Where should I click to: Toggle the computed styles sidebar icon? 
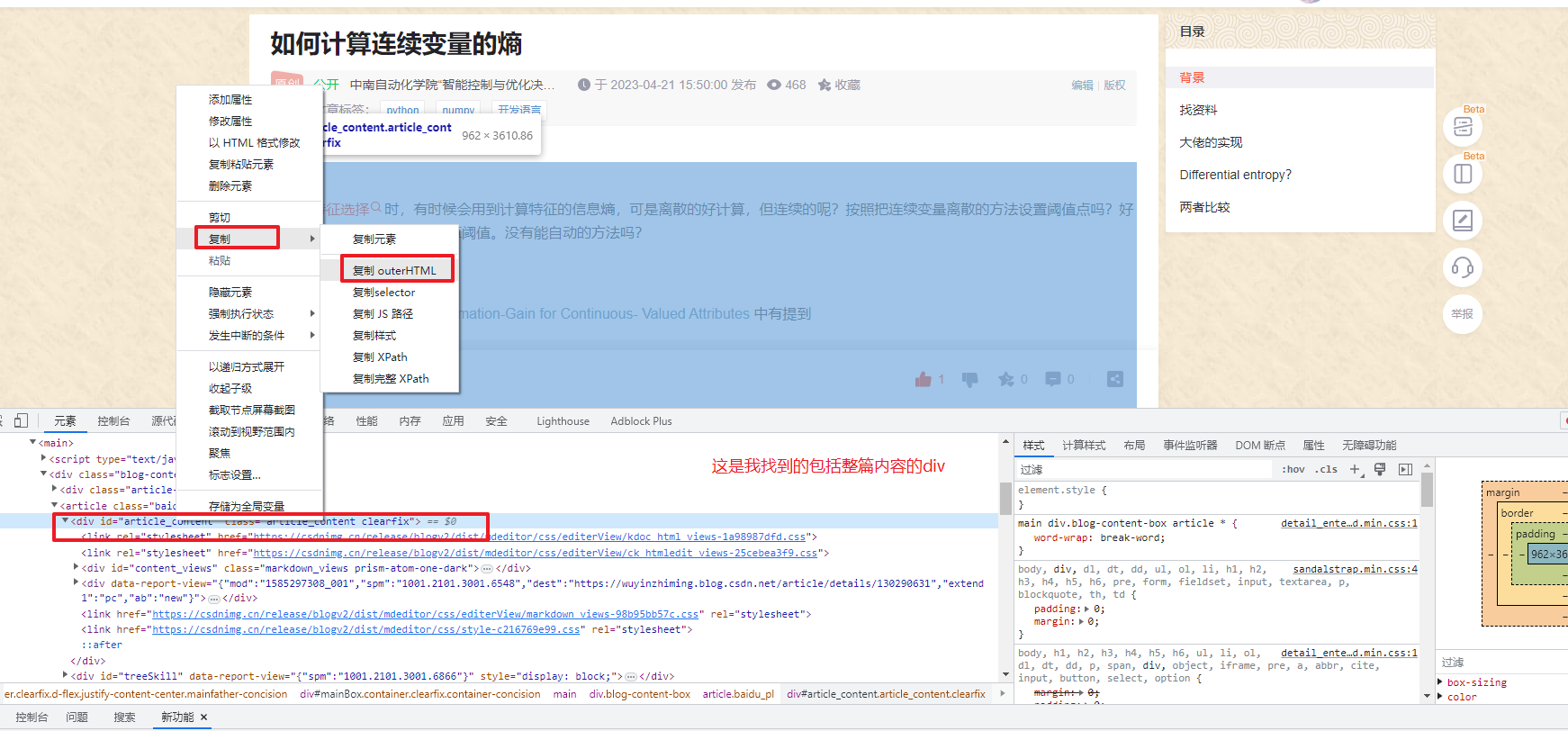click(1405, 469)
